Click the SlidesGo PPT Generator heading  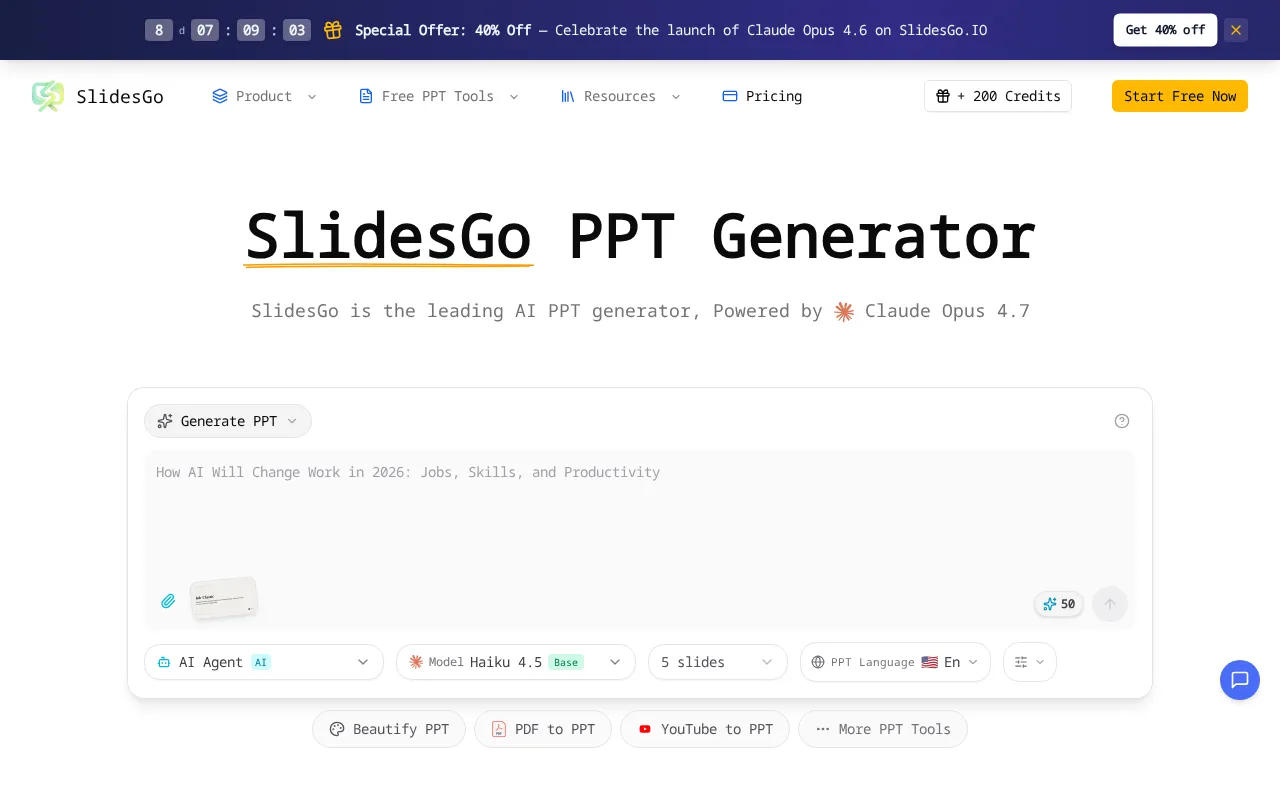[640, 238]
